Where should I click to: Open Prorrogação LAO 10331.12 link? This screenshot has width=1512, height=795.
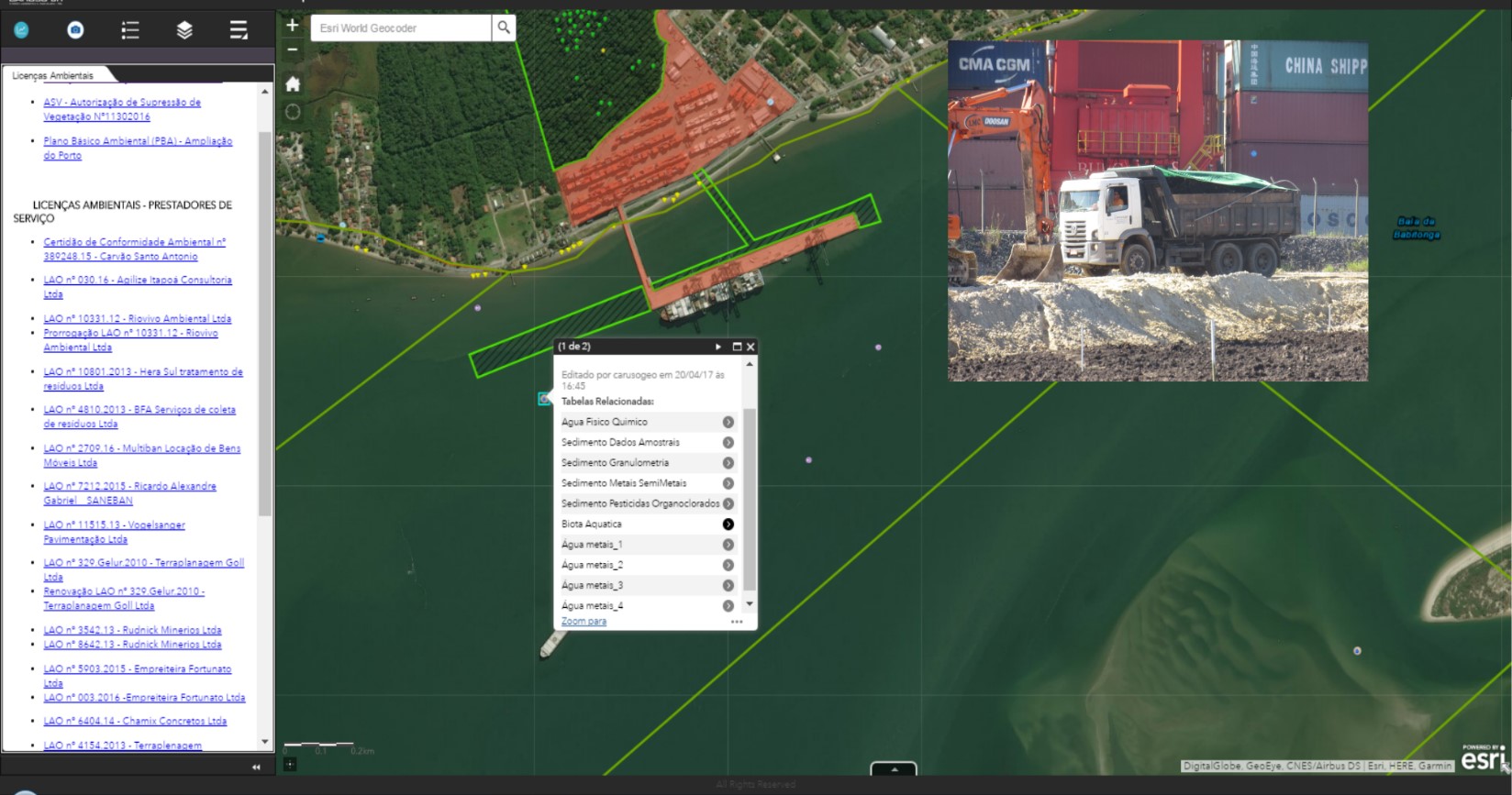[130, 340]
